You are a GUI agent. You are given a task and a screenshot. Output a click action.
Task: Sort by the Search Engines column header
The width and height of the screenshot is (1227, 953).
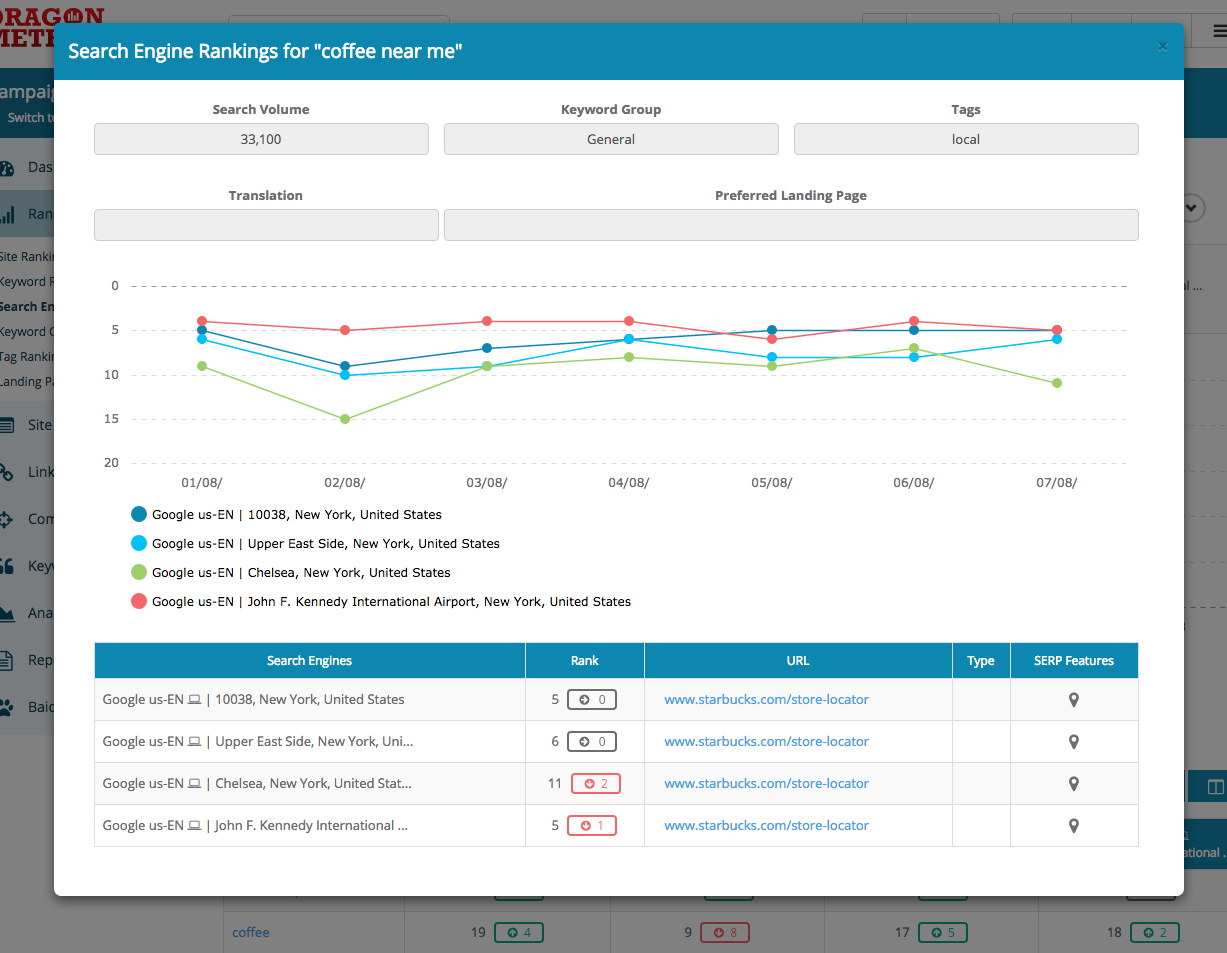tap(309, 661)
